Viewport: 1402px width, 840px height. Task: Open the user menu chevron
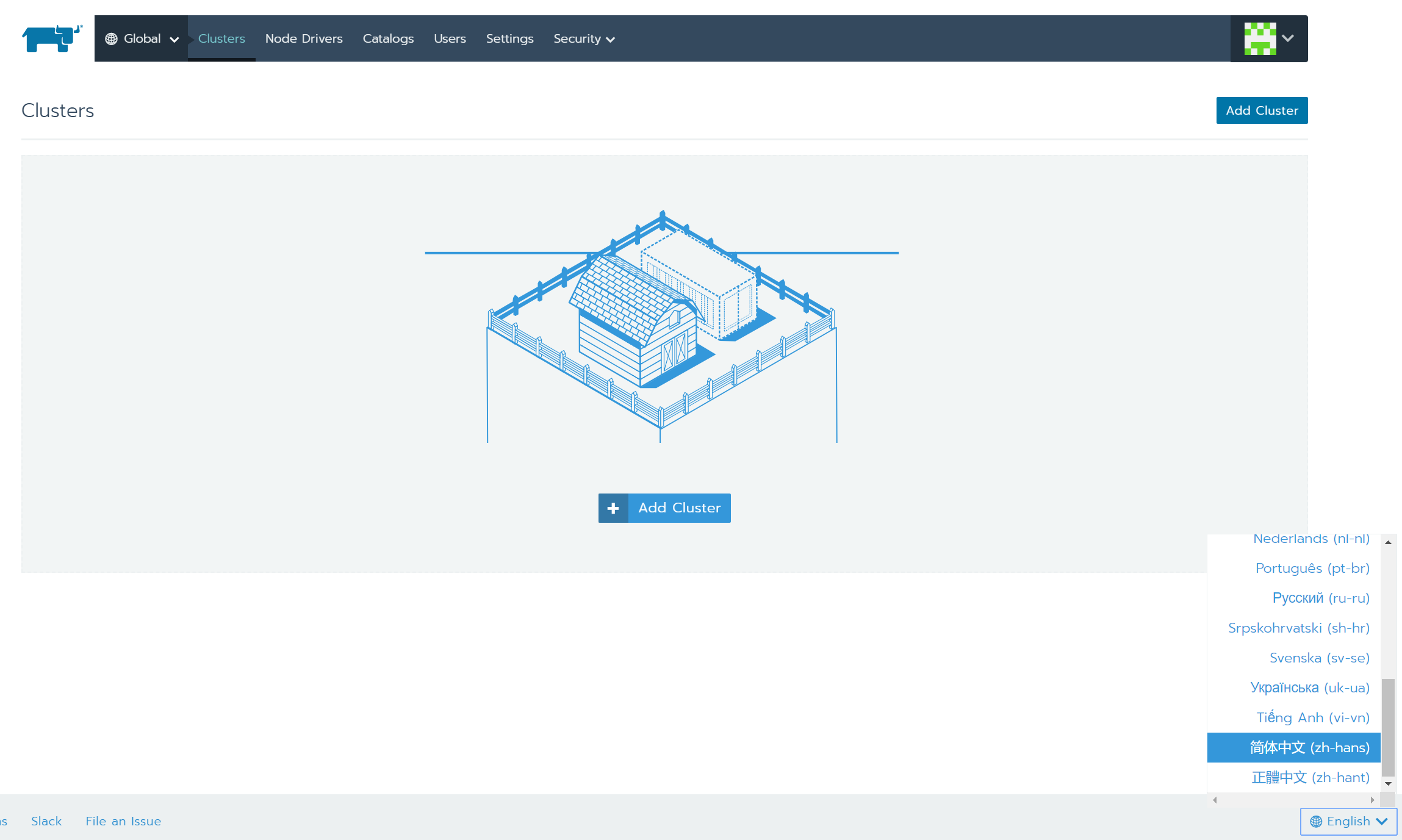pyautogui.click(x=1288, y=38)
